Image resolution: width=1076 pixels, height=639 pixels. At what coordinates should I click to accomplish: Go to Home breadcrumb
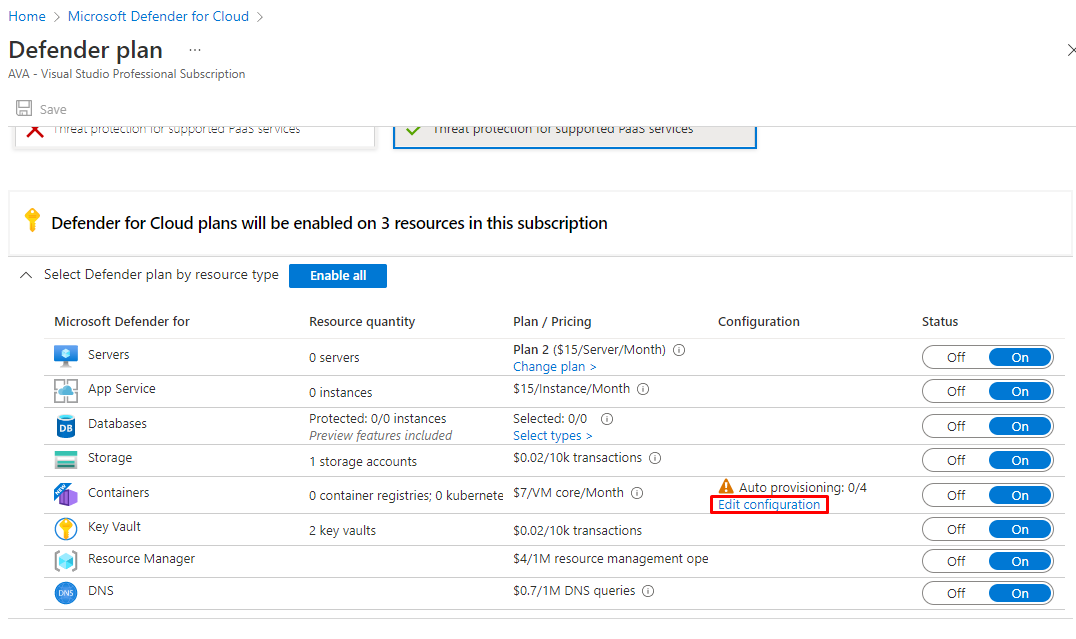coord(27,16)
